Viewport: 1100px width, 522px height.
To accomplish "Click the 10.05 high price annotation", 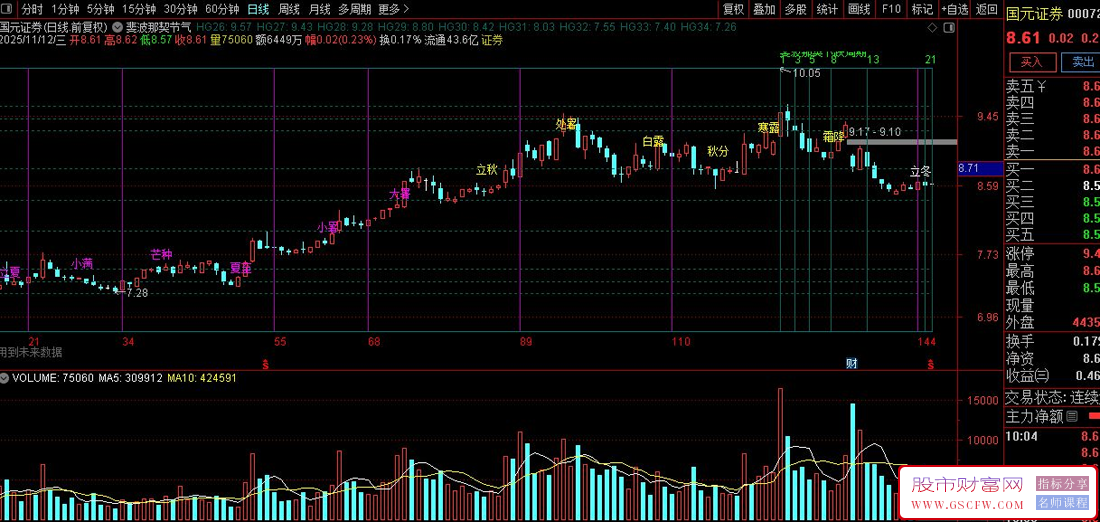I will 806,73.
